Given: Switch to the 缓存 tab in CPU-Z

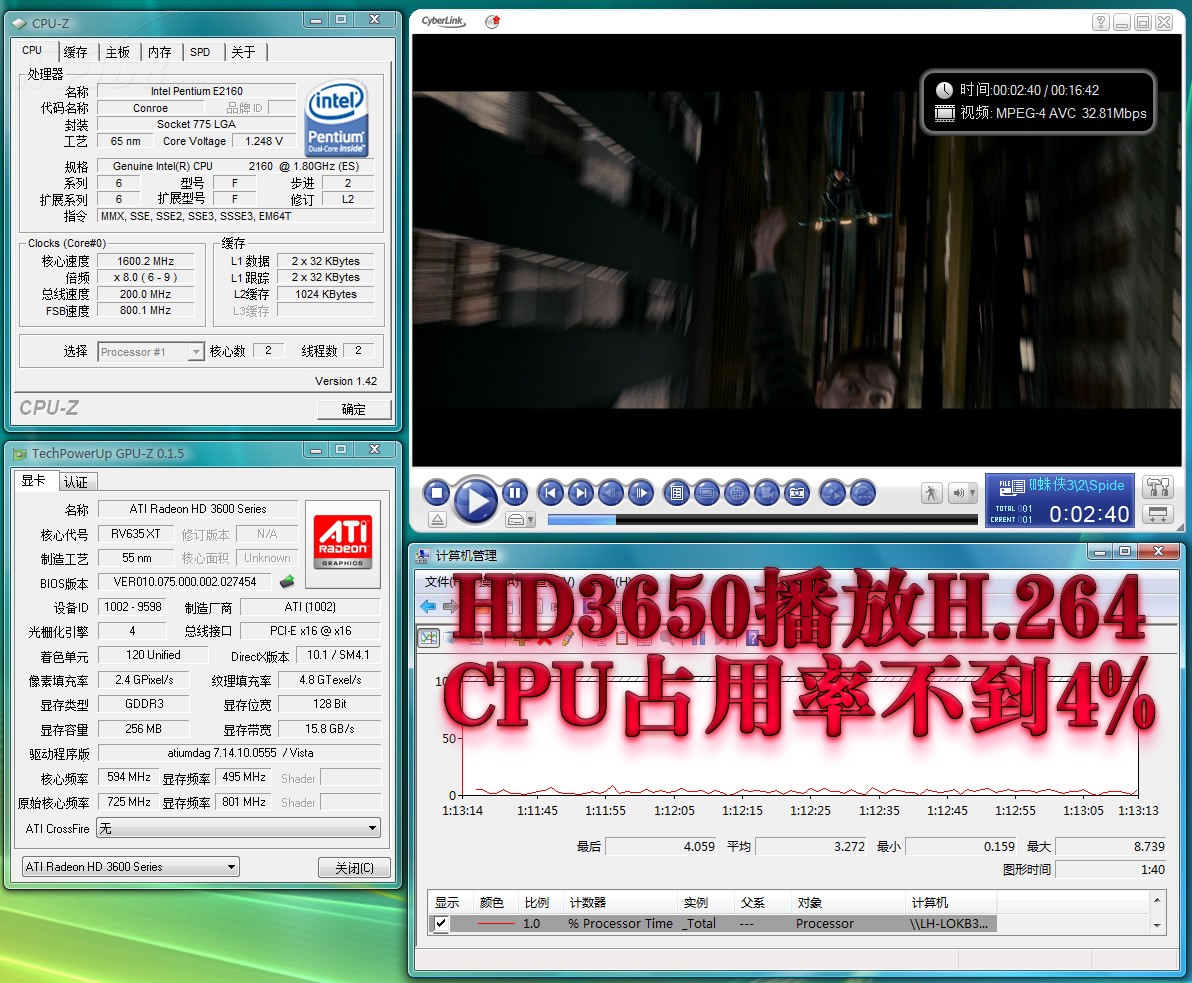Looking at the screenshot, I should (76, 52).
